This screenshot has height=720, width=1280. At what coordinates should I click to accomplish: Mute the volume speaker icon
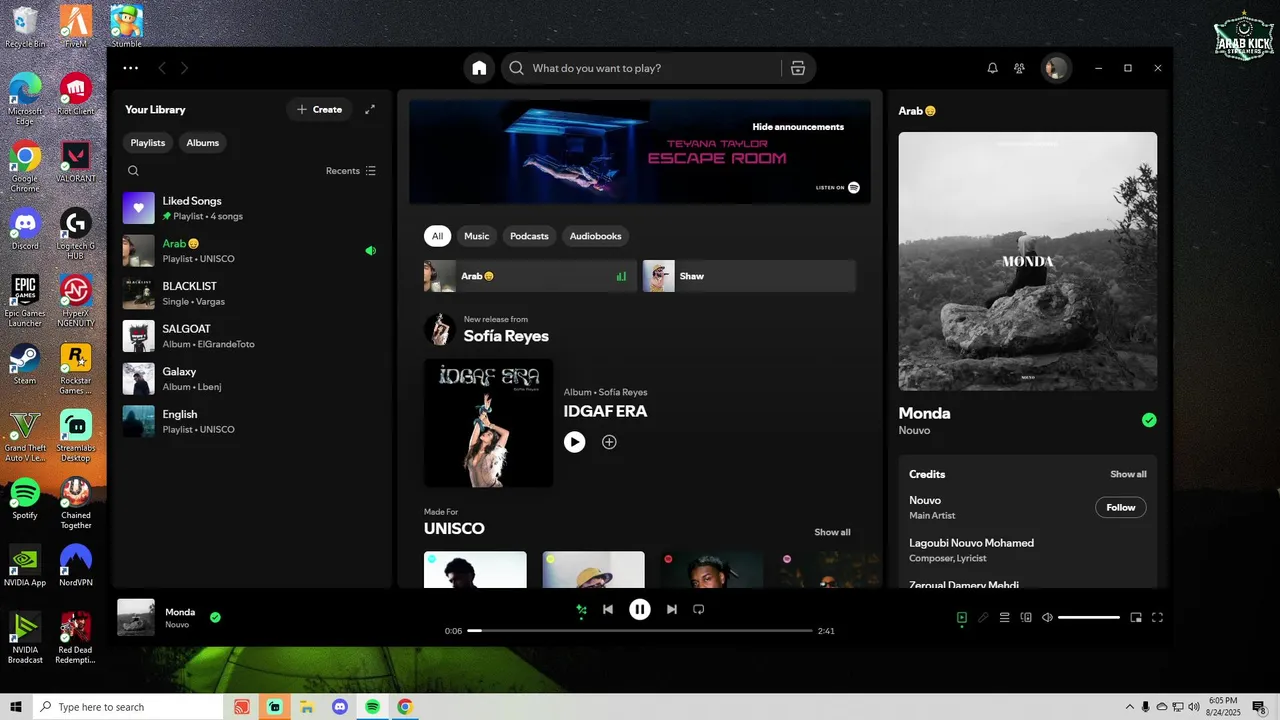[1047, 617]
